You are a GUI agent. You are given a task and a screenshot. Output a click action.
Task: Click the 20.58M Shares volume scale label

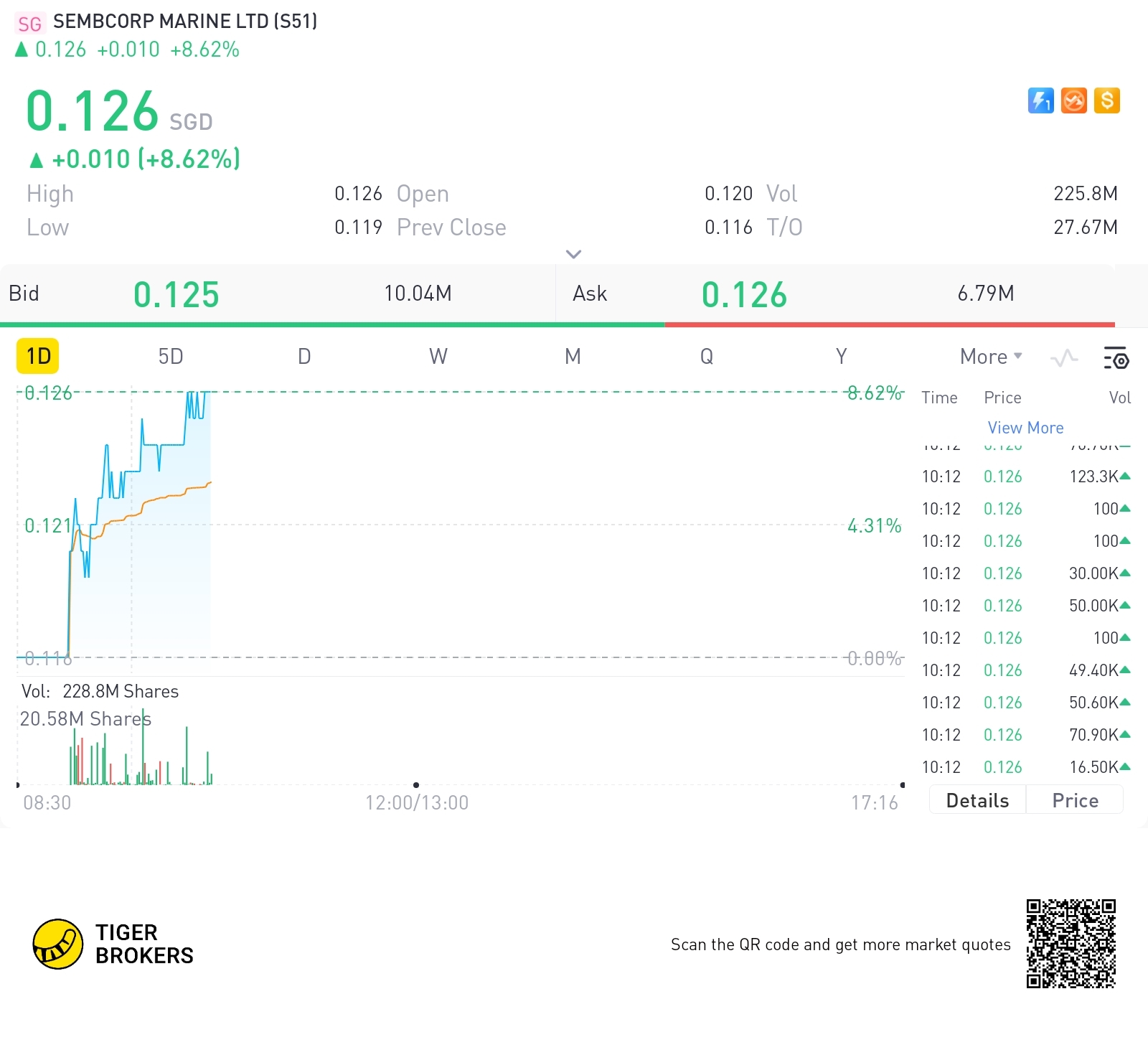pyautogui.click(x=85, y=719)
